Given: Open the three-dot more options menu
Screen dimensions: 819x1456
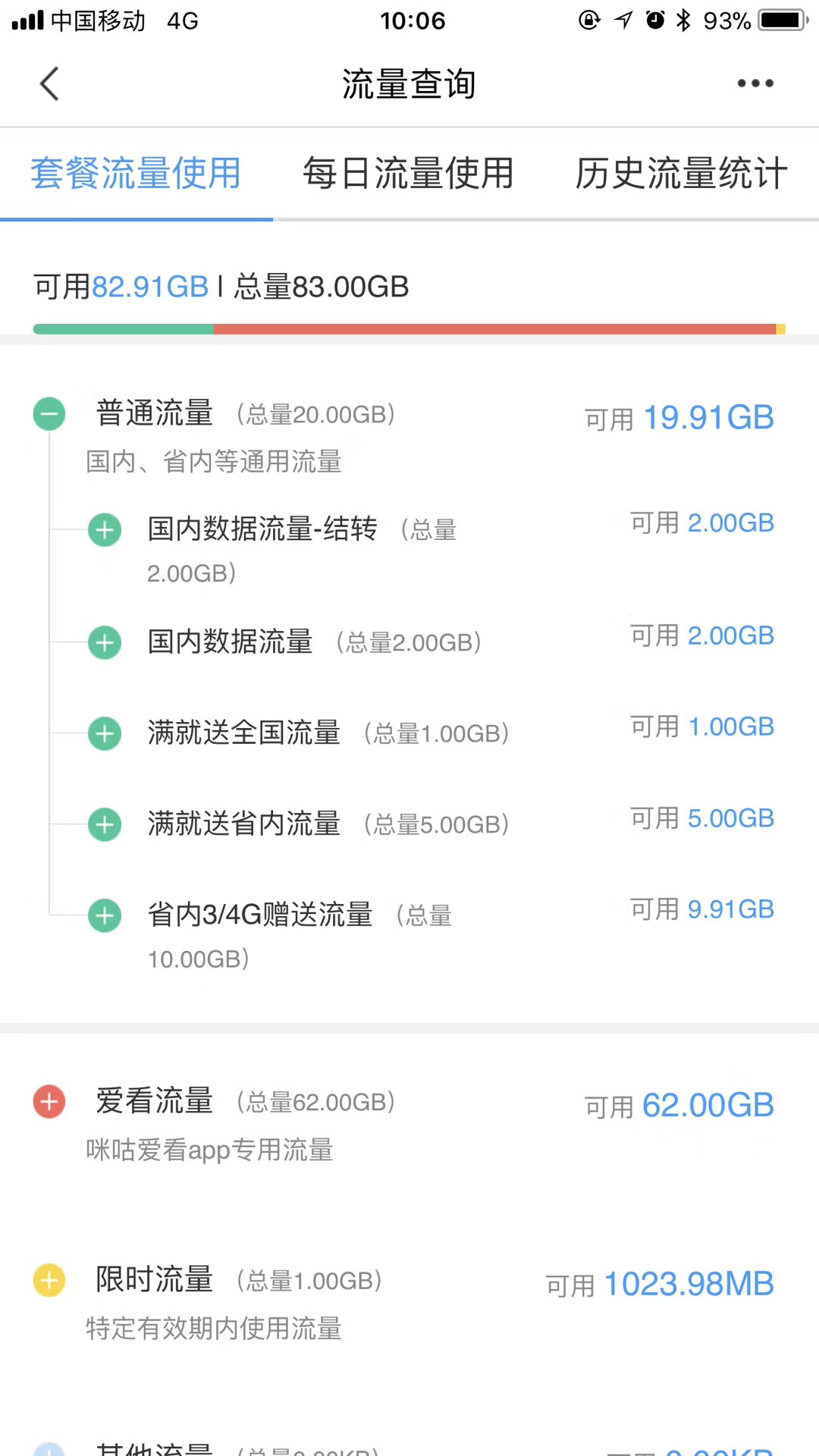Looking at the screenshot, I should 755,83.
